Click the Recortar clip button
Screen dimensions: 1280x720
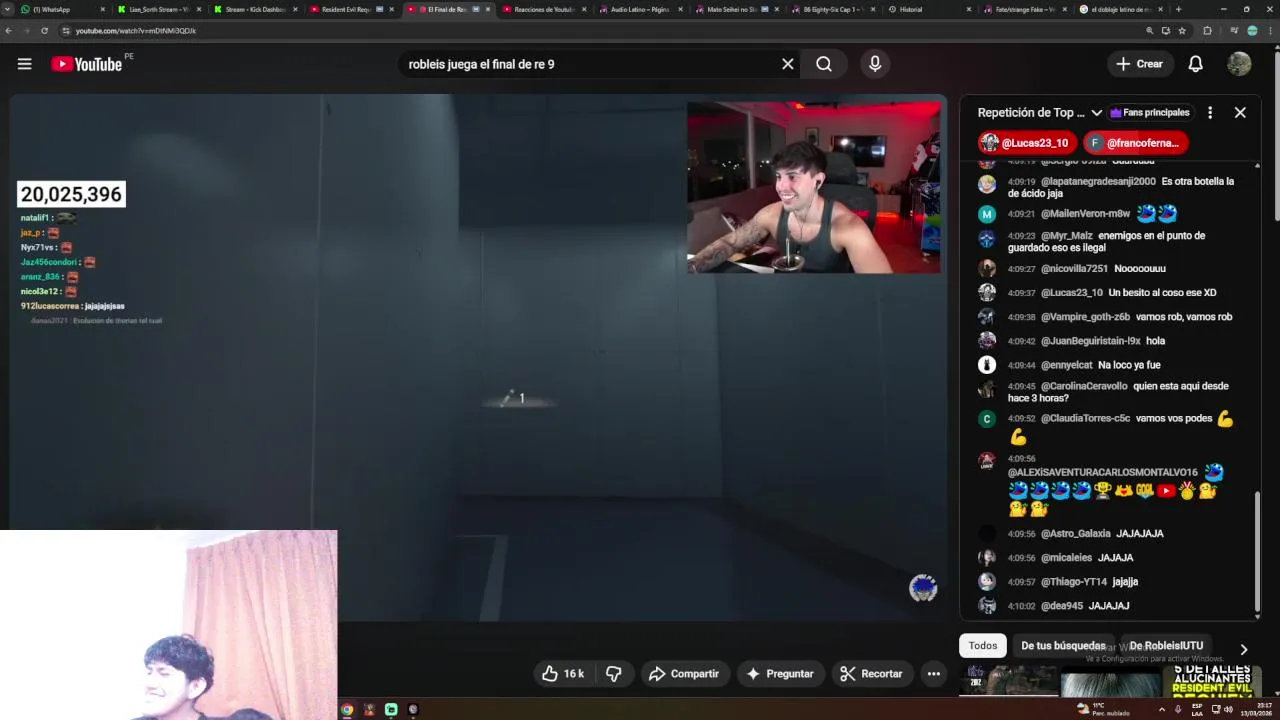click(x=871, y=674)
